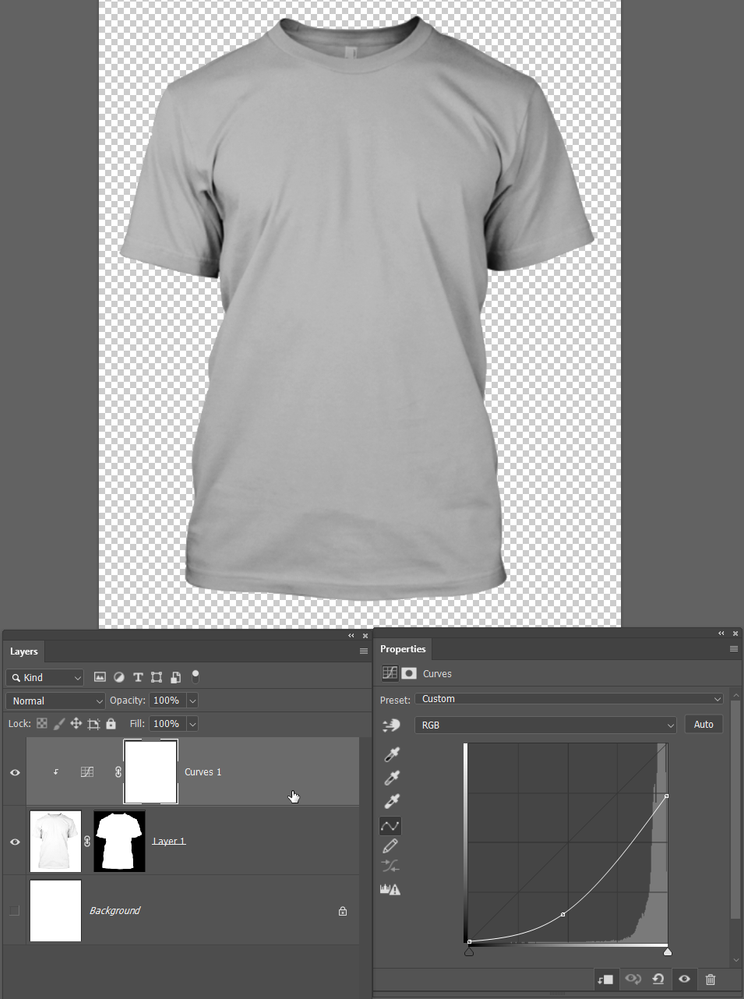The height and width of the screenshot is (999, 744).
Task: Select the Layer 1 mask thumbnail
Action: click(119, 841)
